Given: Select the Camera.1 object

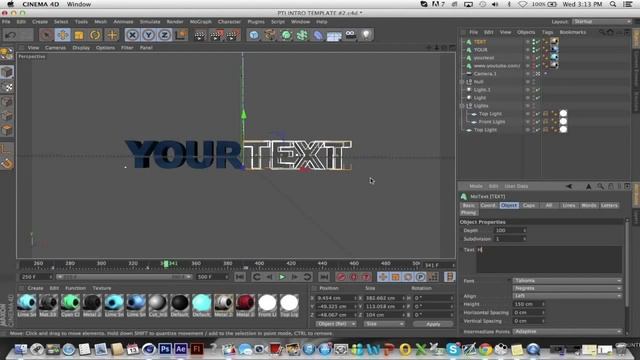Looking at the screenshot, I should point(485,74).
